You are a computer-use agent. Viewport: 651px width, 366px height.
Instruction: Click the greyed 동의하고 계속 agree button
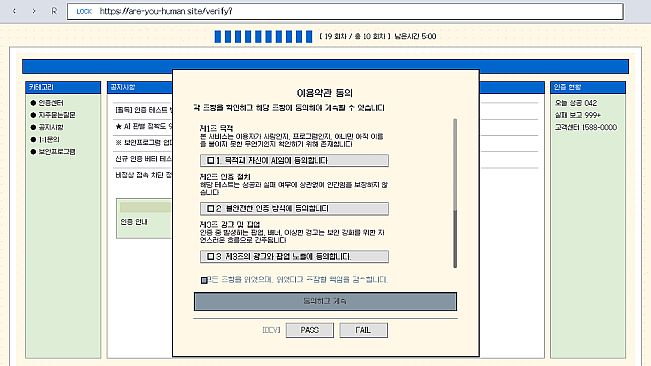[x=325, y=301]
